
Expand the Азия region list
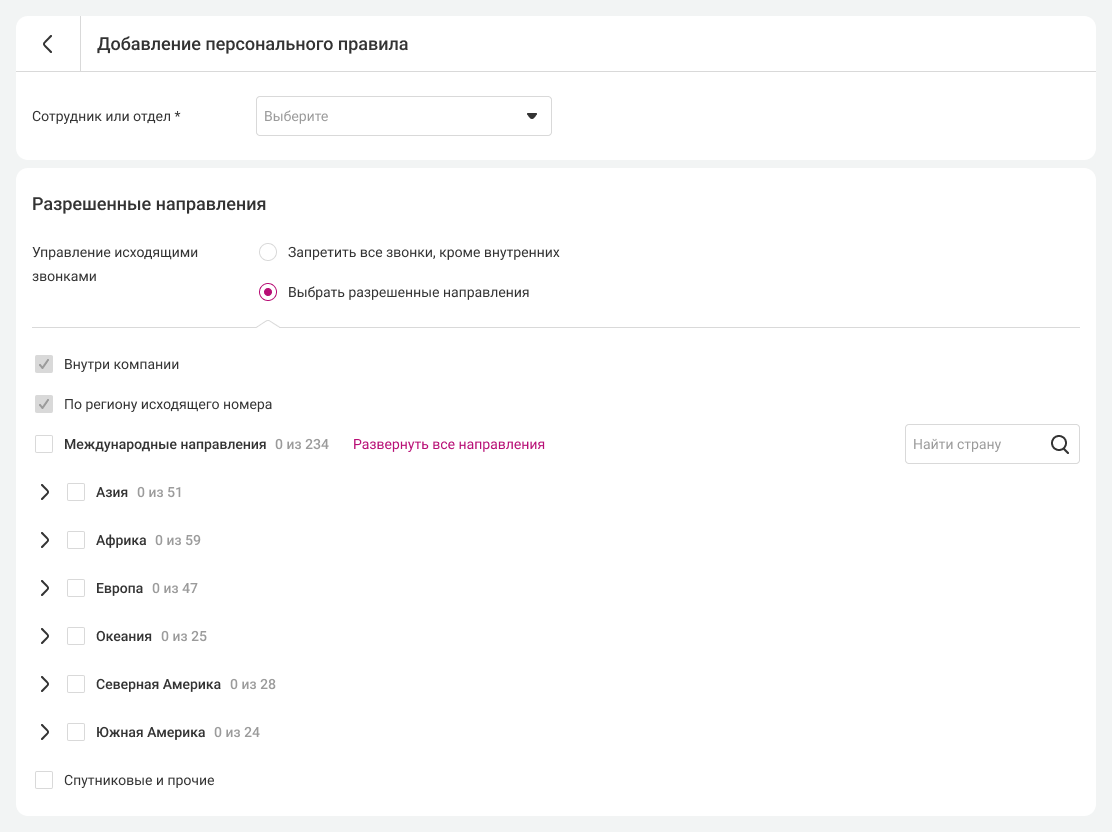pos(44,492)
